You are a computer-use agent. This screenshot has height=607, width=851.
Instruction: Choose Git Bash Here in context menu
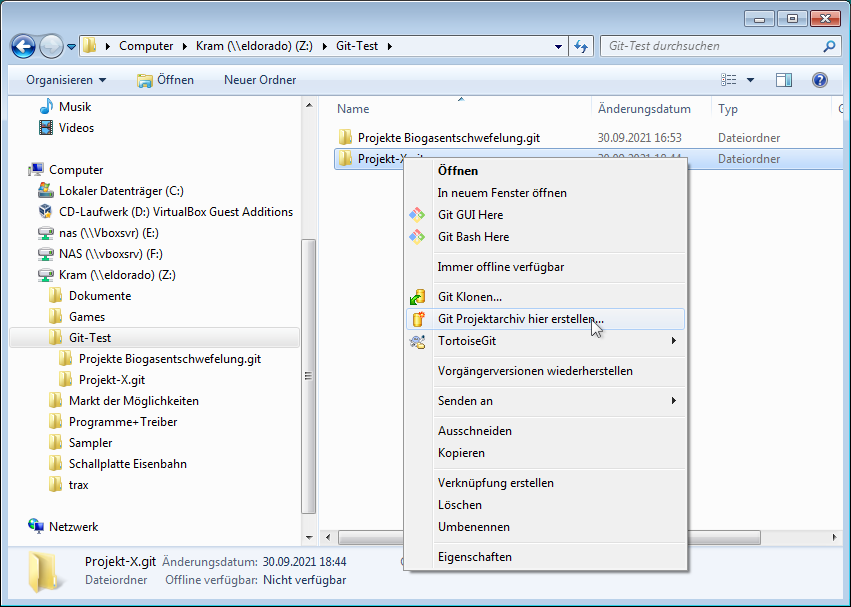click(x=545, y=237)
